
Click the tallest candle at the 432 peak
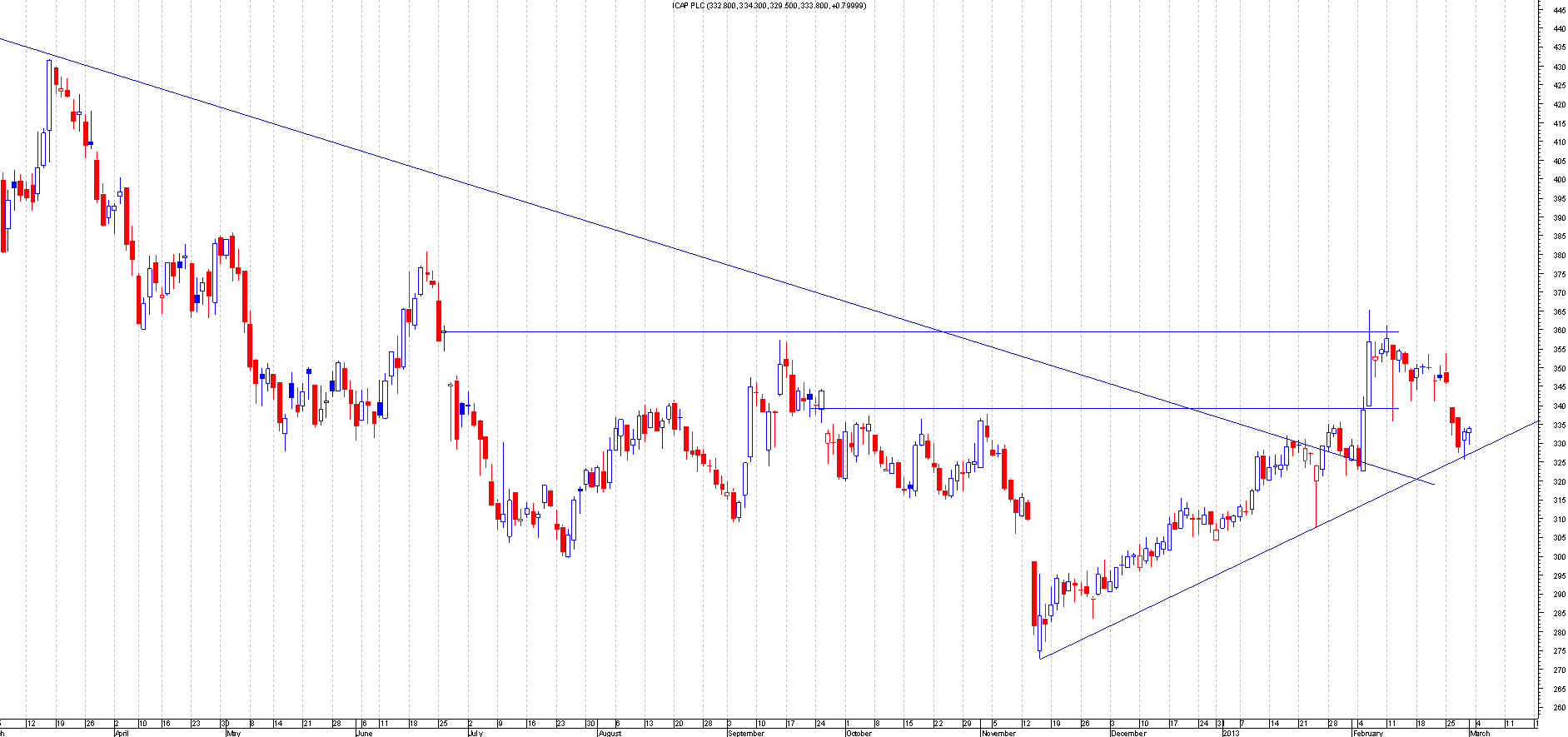click(49, 94)
